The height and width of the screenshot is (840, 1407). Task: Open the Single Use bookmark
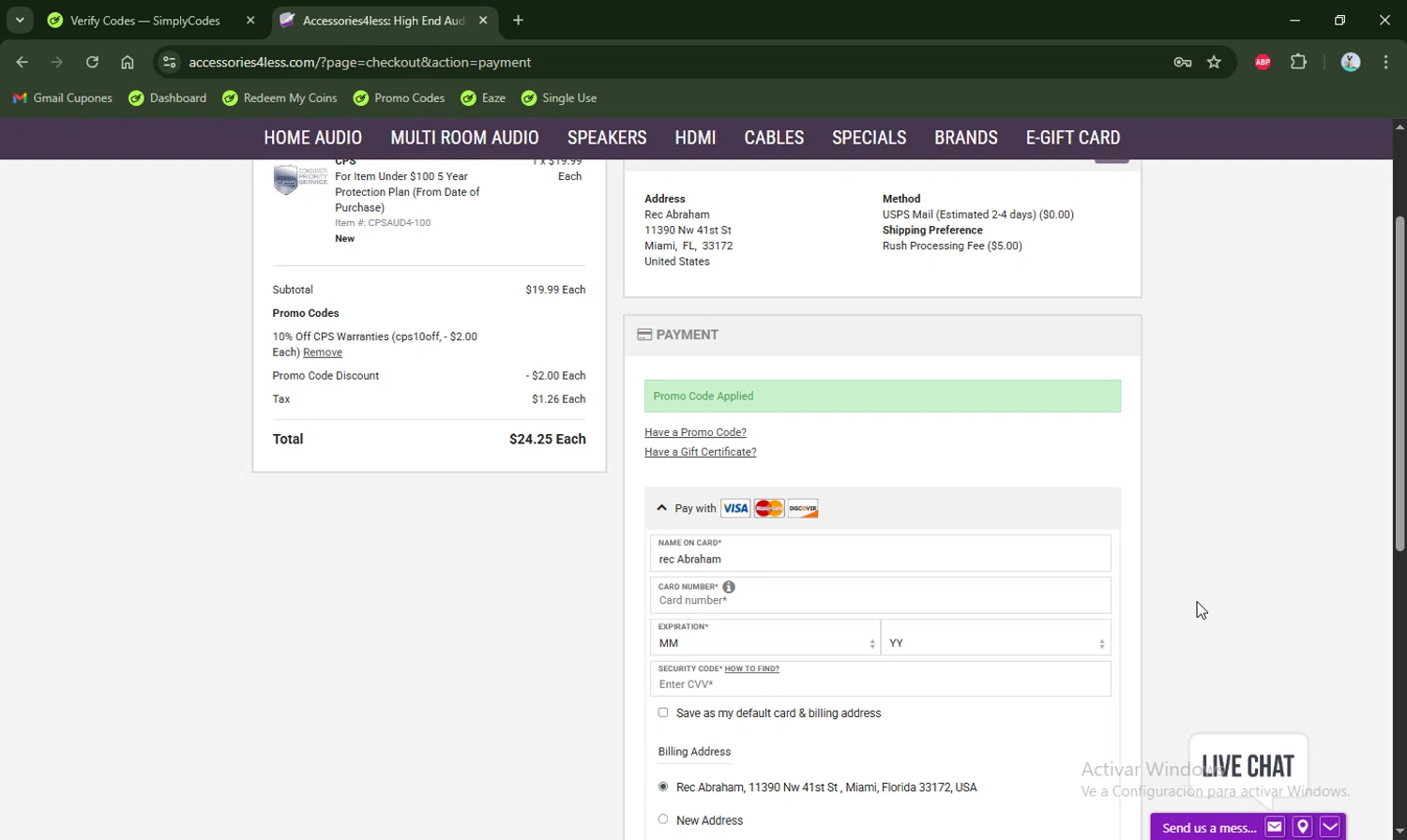(559, 97)
